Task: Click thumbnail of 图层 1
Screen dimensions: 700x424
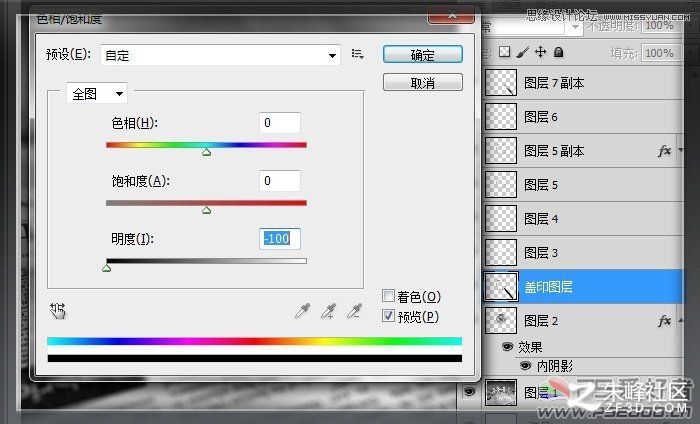Action: 501,392
